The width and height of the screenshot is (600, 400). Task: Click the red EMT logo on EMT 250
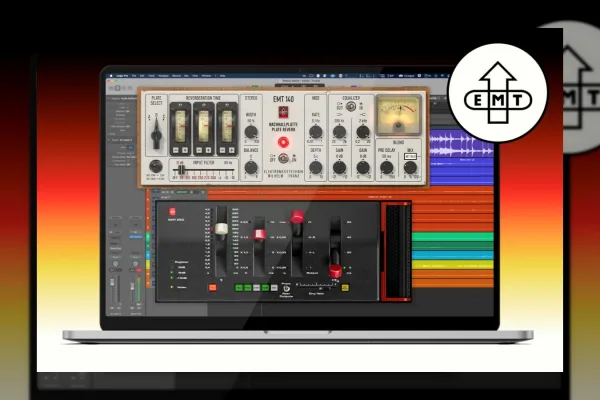[x=172, y=212]
